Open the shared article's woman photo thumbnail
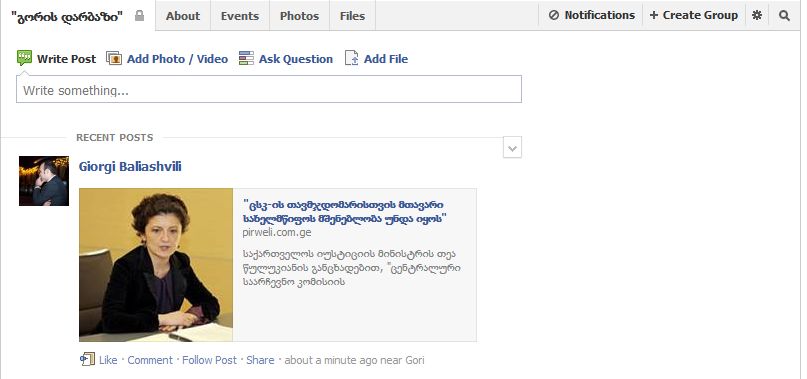This screenshot has height=379, width=807. [156, 265]
